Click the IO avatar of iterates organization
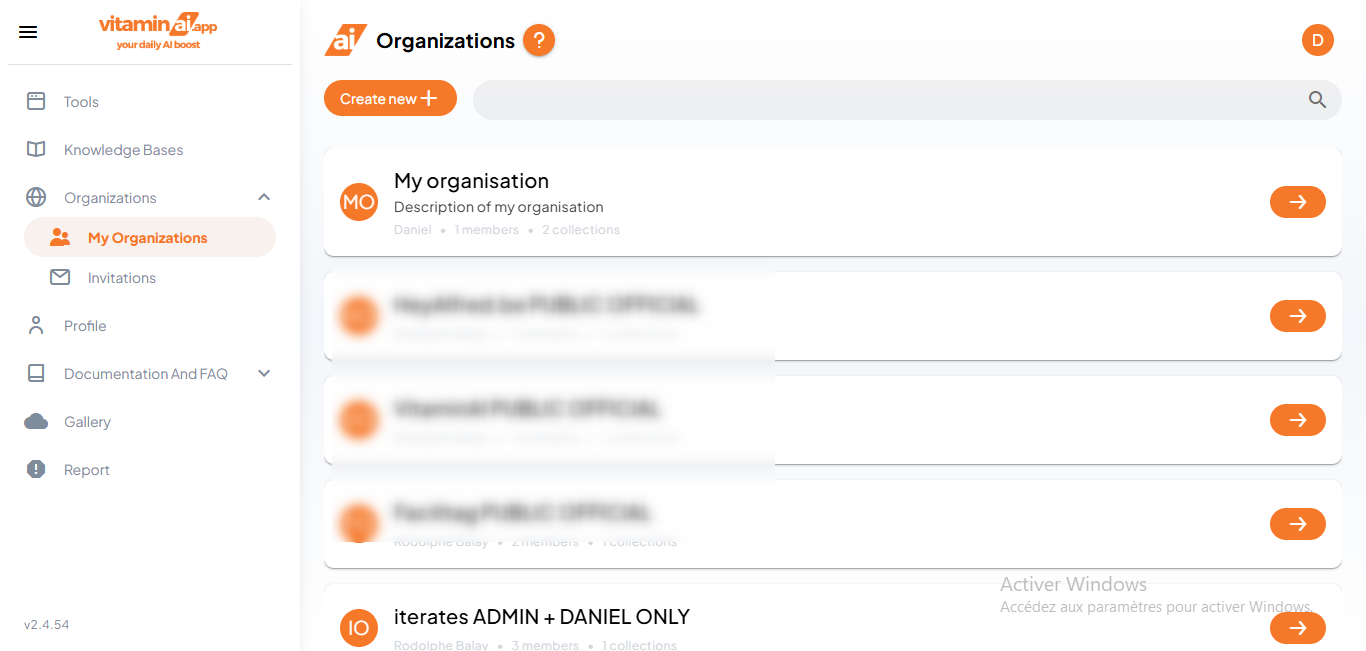Image resolution: width=1366 pixels, height=651 pixels. pyautogui.click(x=358, y=628)
